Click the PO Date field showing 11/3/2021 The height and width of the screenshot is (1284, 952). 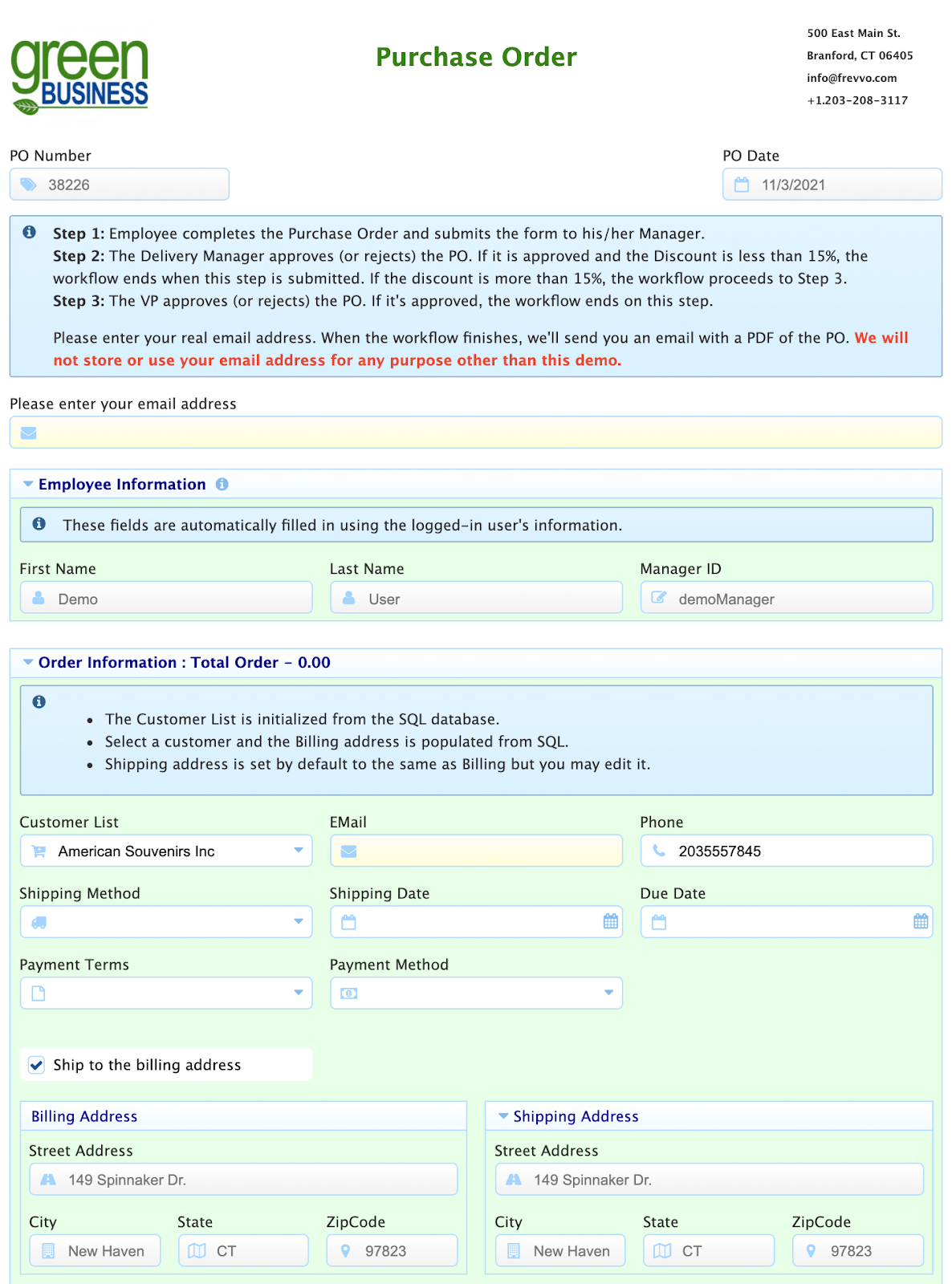832,185
